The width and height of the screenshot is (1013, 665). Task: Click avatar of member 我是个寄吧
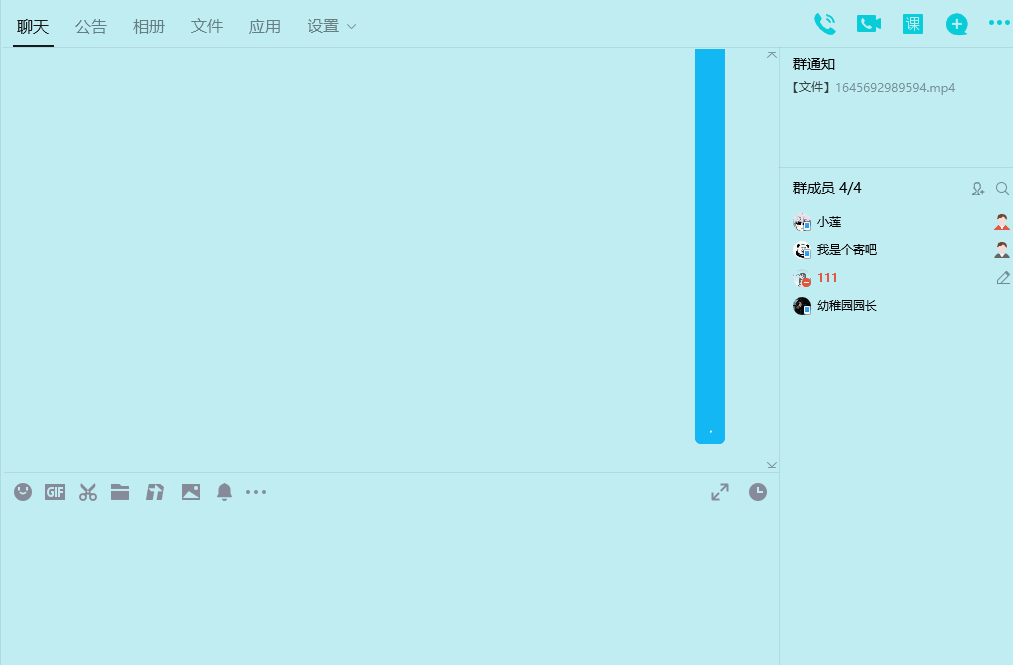(x=802, y=250)
